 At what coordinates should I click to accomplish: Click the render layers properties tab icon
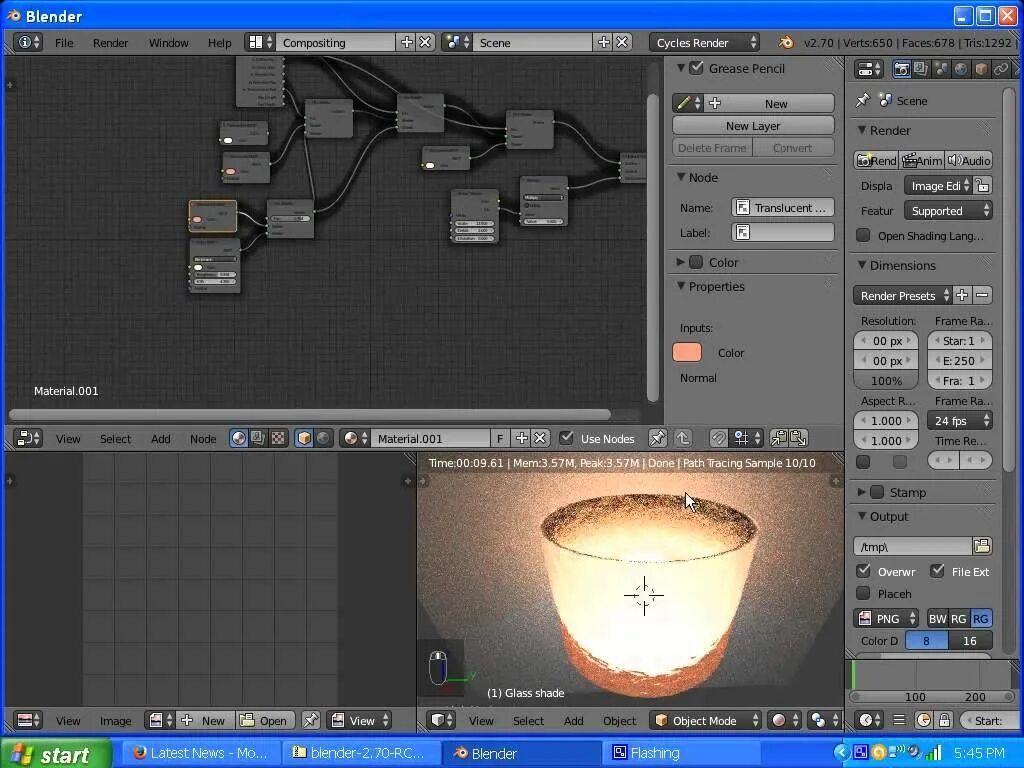click(x=921, y=69)
